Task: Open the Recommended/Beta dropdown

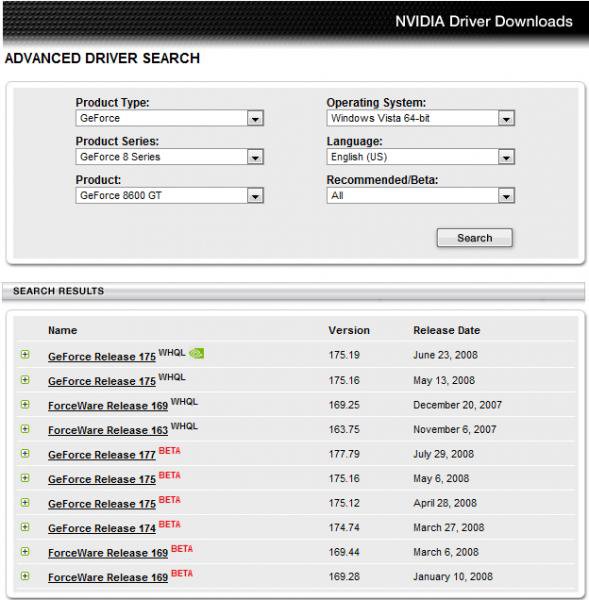Action: click(x=421, y=196)
